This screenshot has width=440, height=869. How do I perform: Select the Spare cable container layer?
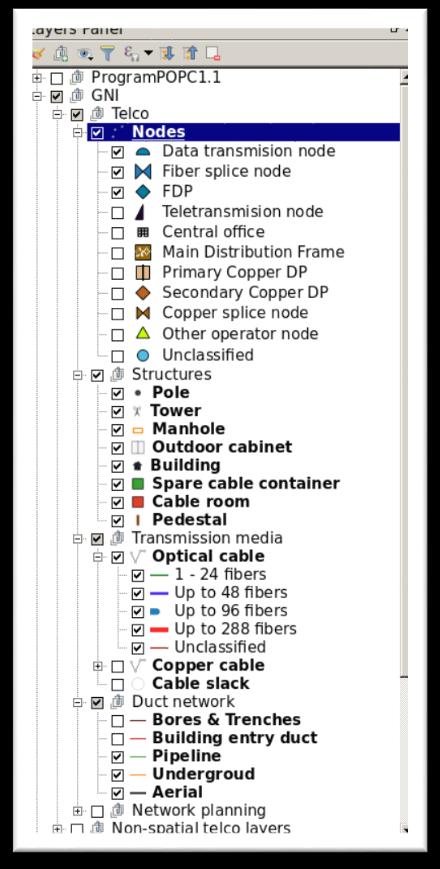pos(245,483)
